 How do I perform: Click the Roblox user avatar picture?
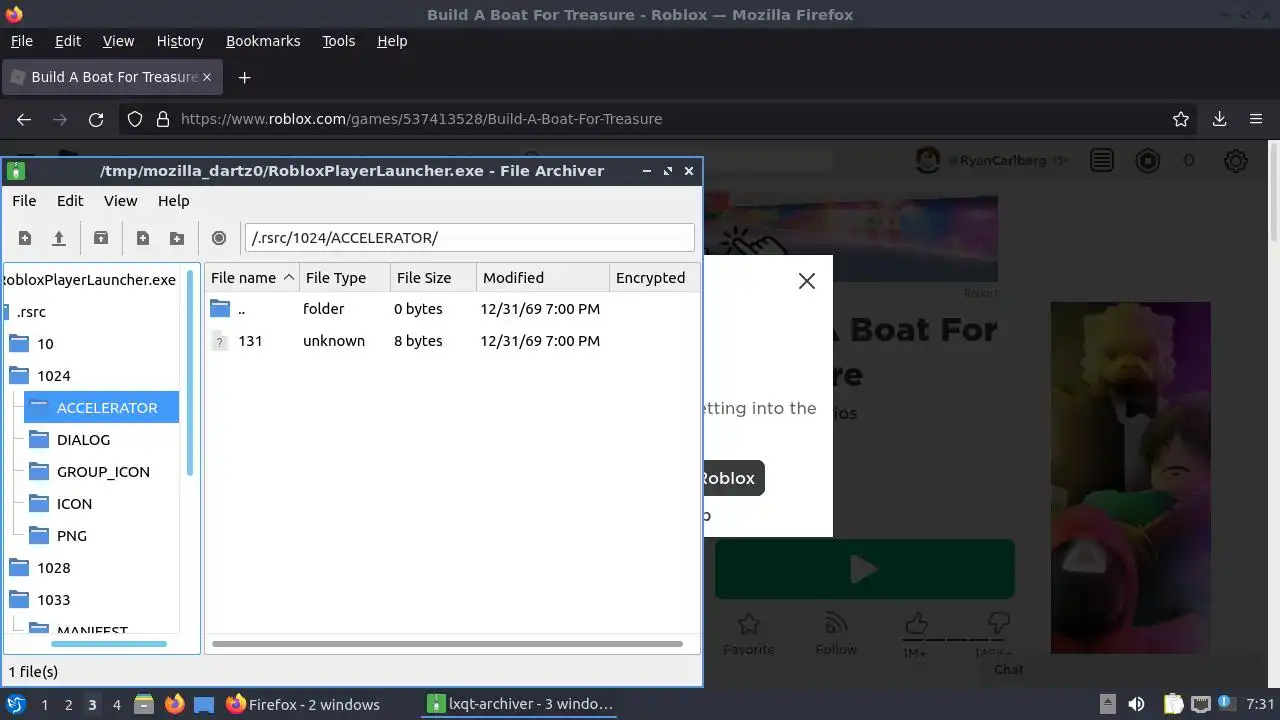[928, 160]
